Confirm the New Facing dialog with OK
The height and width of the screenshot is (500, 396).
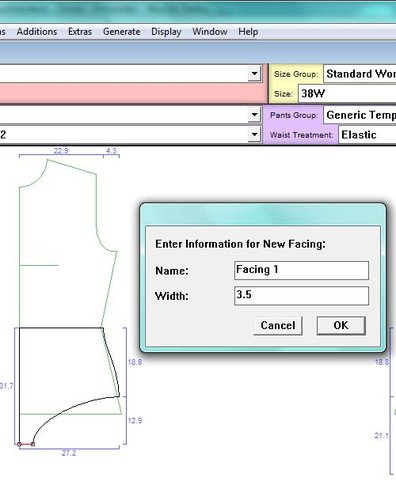pos(341,325)
